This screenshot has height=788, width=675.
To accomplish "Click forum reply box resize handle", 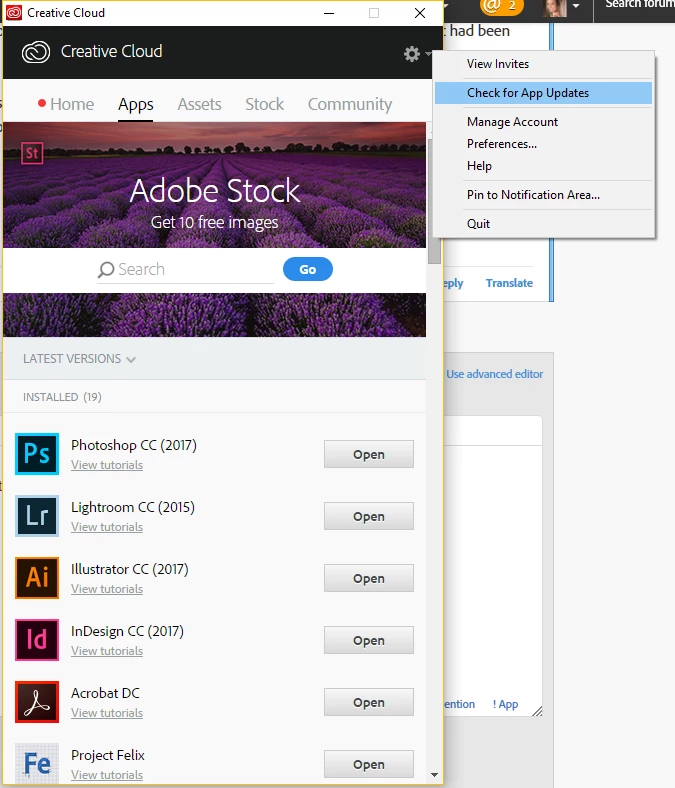I will click(537, 711).
